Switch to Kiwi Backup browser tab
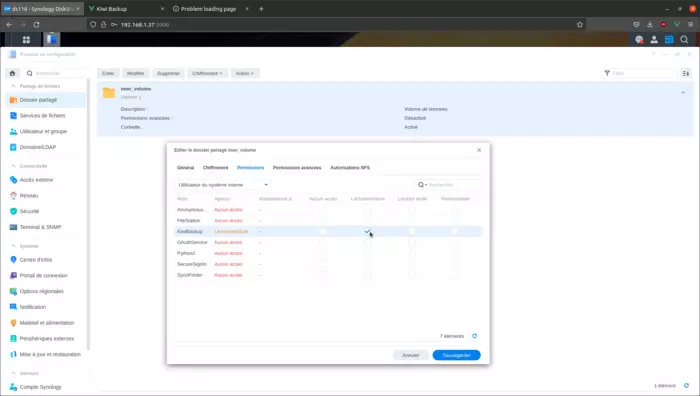 click(126, 9)
